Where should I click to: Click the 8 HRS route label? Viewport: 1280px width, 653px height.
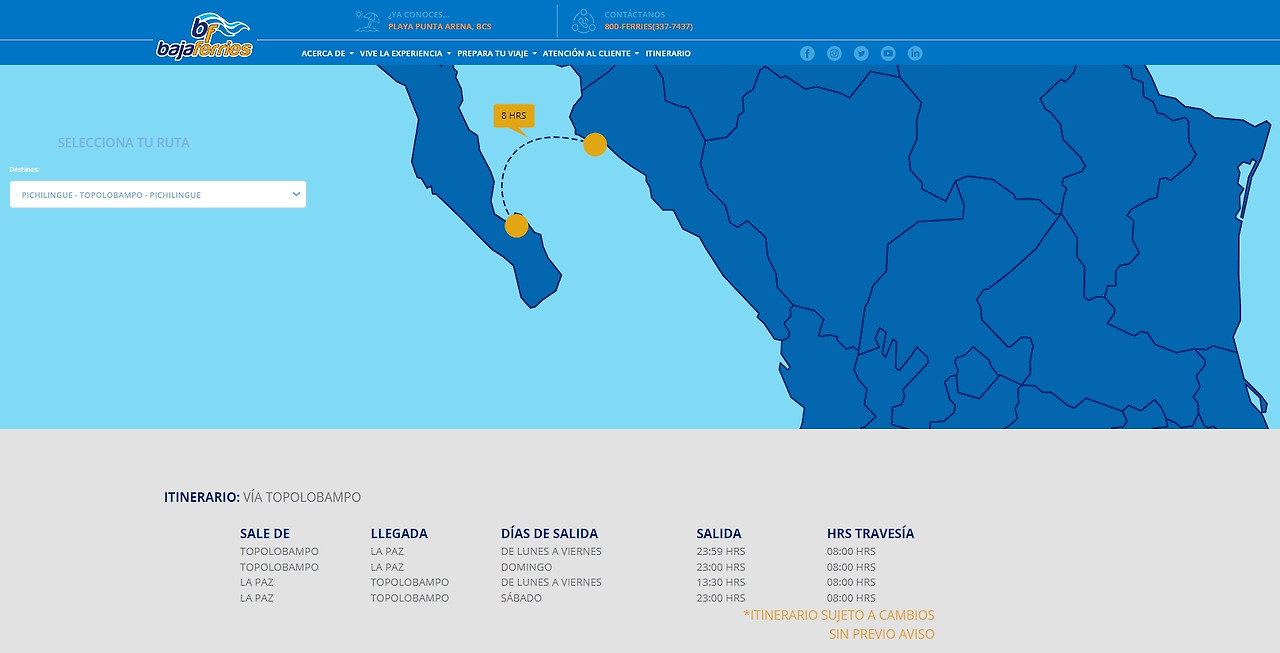click(x=514, y=116)
